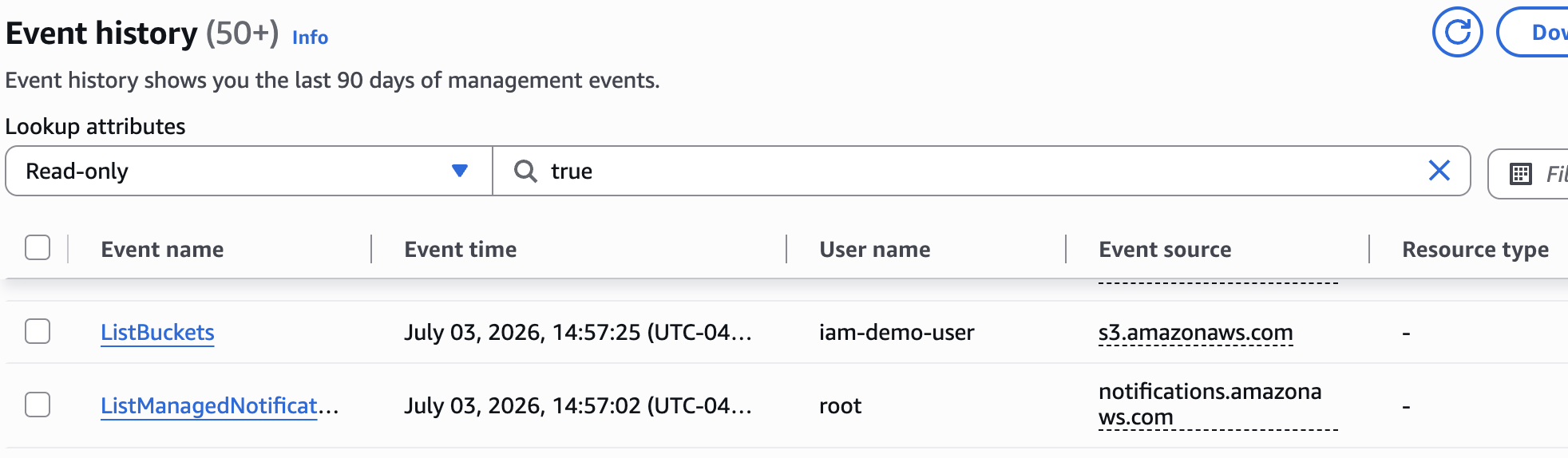Open the ListBuckets event link
Screen dimensions: 1568x458
click(x=157, y=332)
